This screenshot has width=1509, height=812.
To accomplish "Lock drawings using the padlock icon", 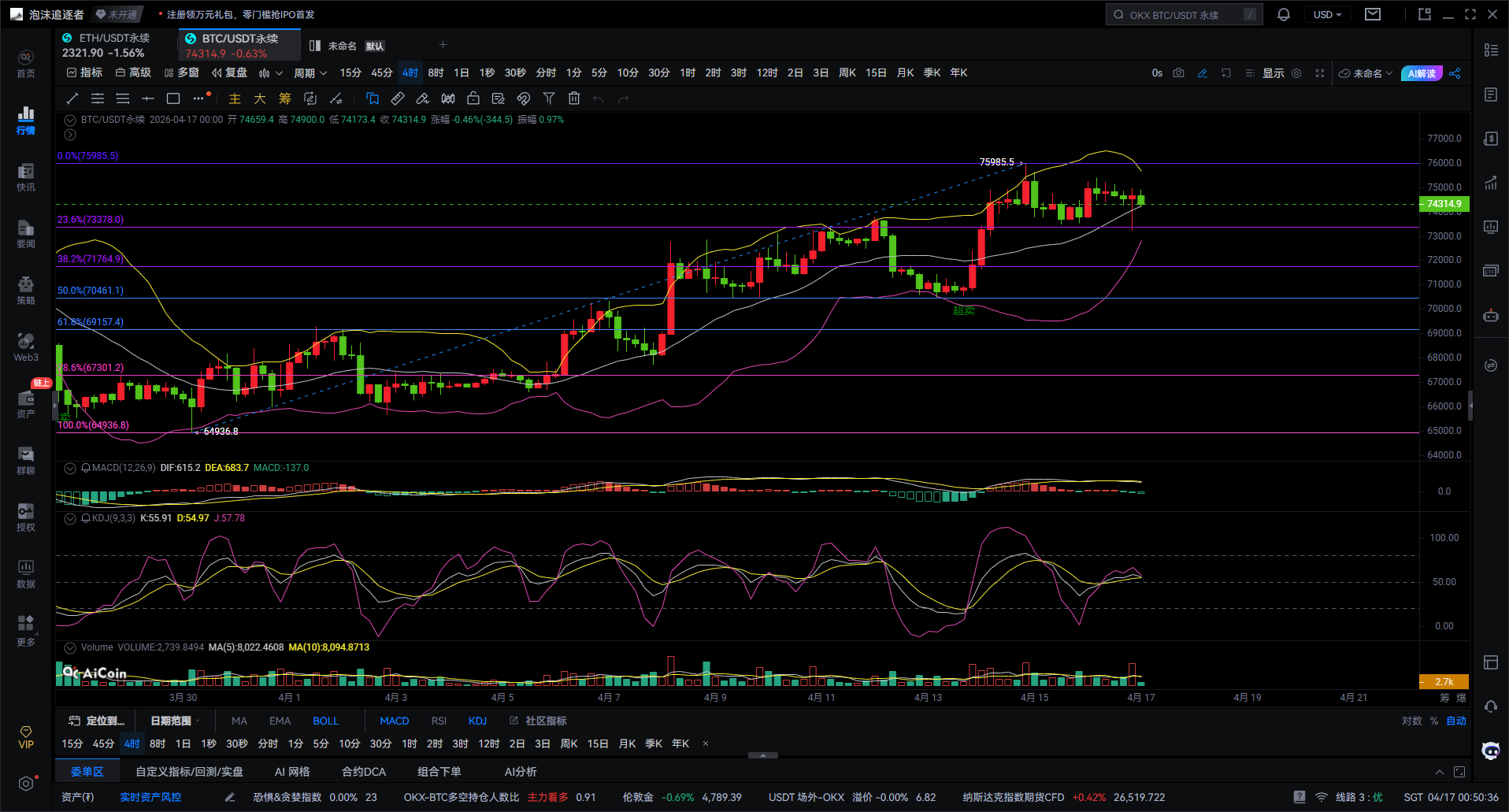I will point(473,98).
